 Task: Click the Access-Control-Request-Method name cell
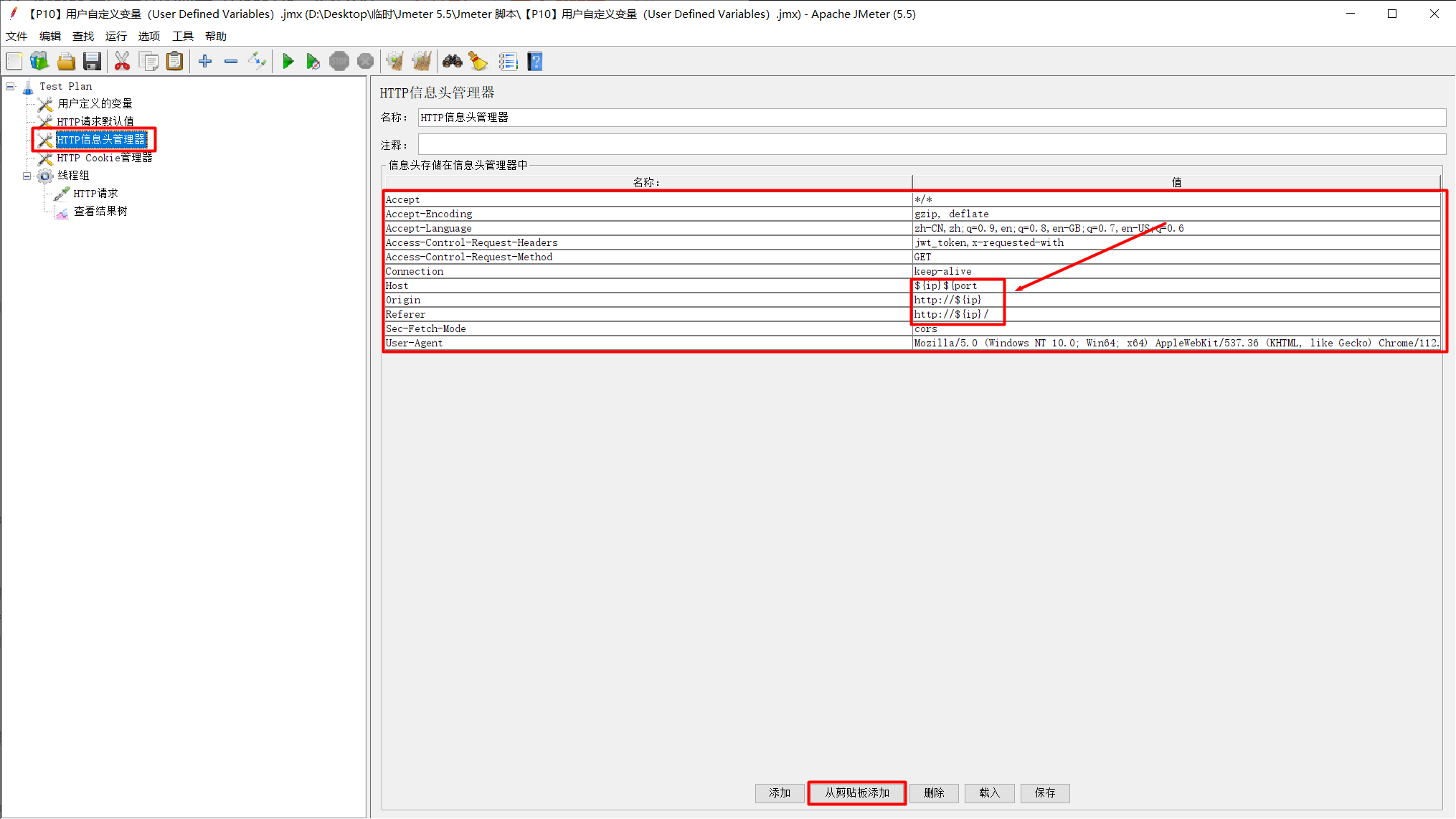pyautogui.click(x=648, y=257)
